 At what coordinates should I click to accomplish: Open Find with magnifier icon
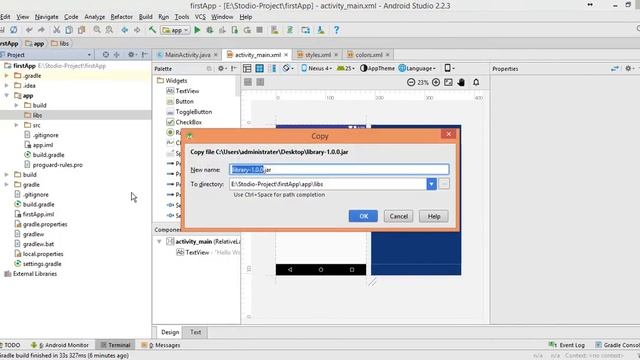click(x=97, y=30)
